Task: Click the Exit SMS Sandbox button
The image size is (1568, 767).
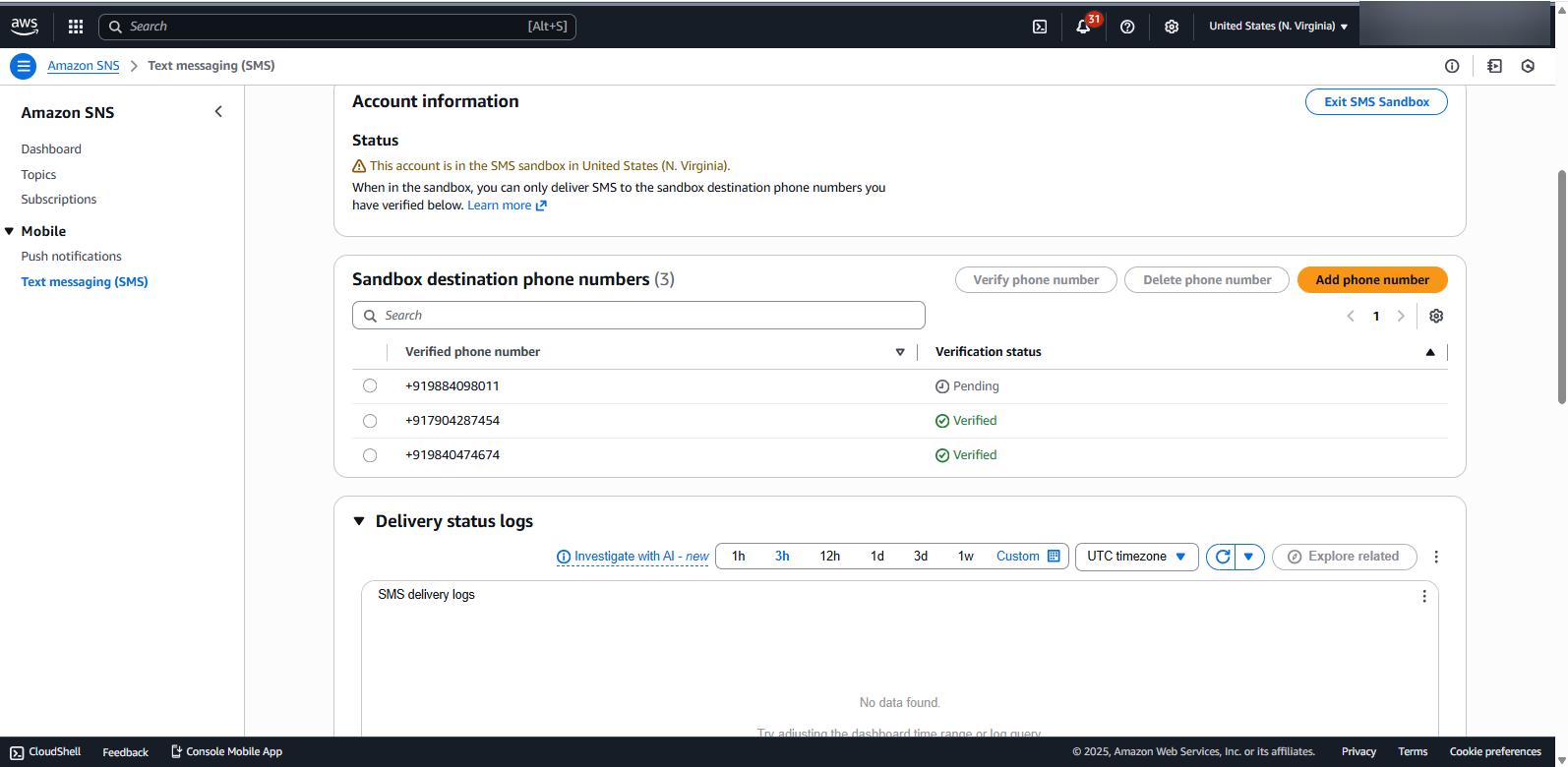Action: coord(1375,102)
